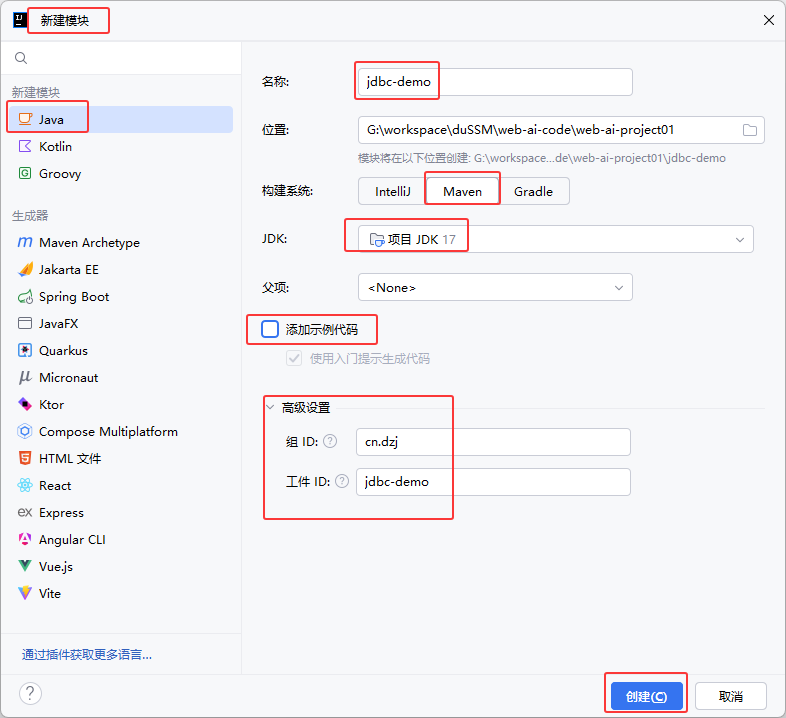Click the 组 ID input field
Image resolution: width=786 pixels, height=718 pixels.
[x=493, y=441]
